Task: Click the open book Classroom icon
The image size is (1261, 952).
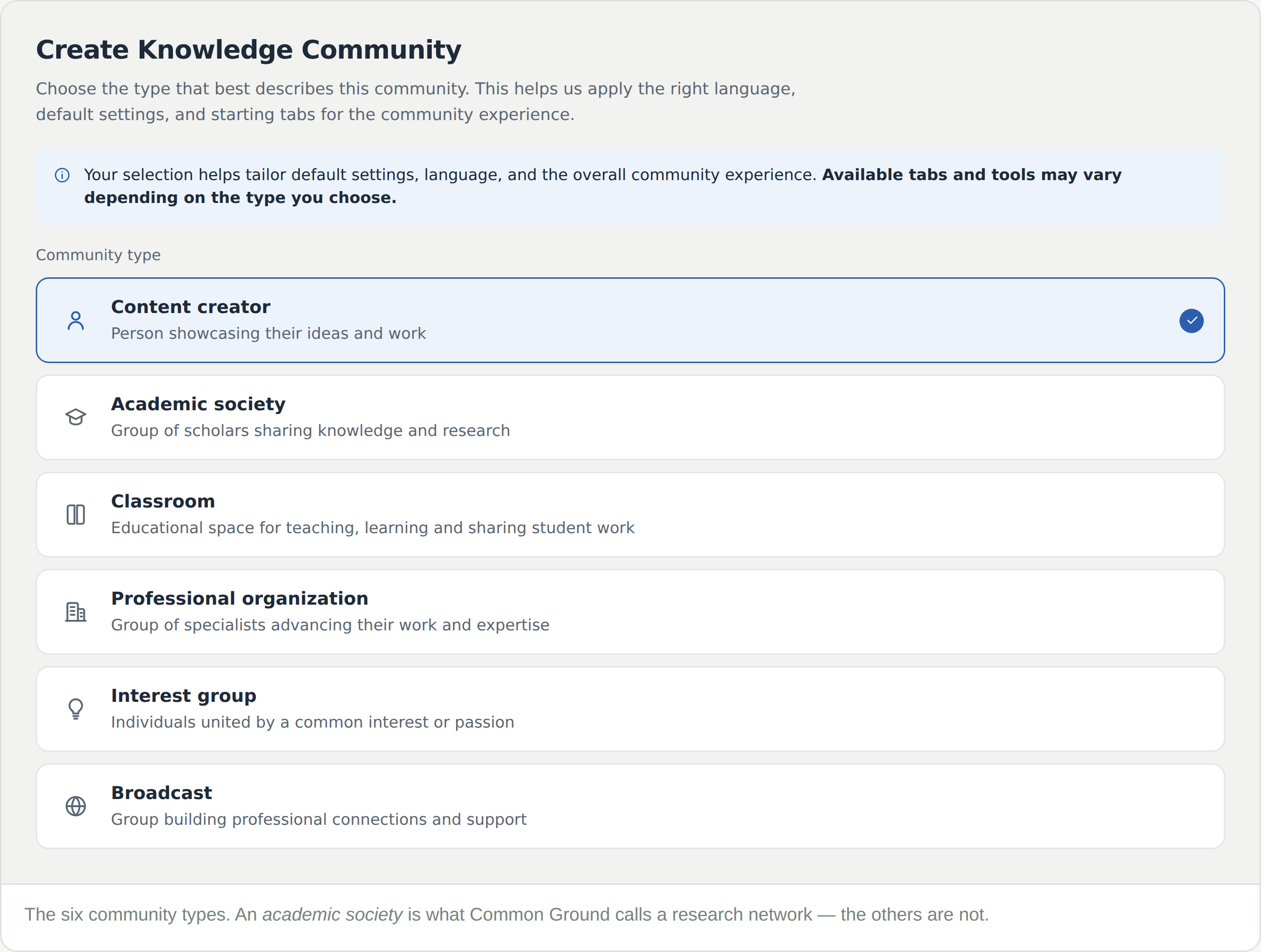Action: click(x=76, y=515)
